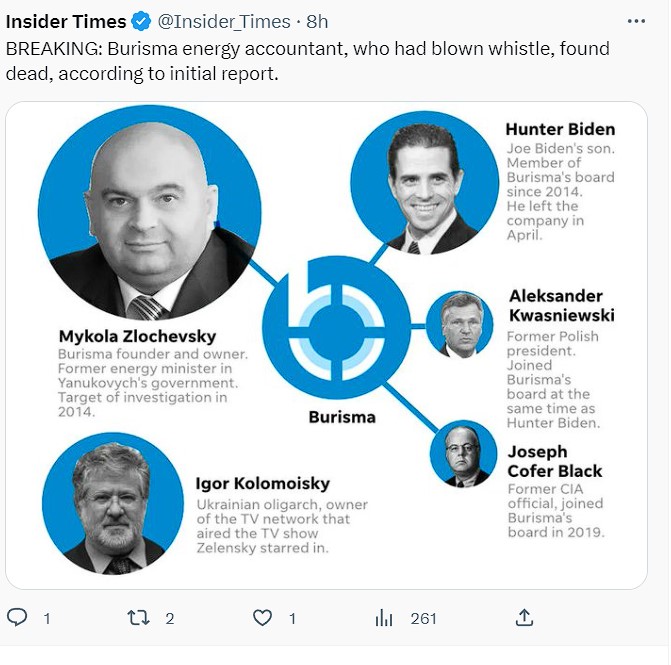
Task: Click the share upload arrow icon
Action: 524,618
